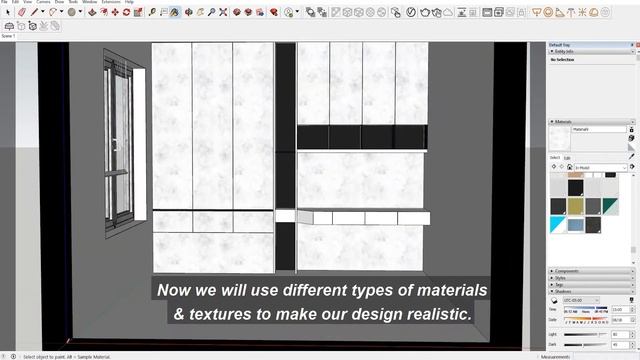
Task: Pick the olive yellow material swatch
Action: point(576,207)
